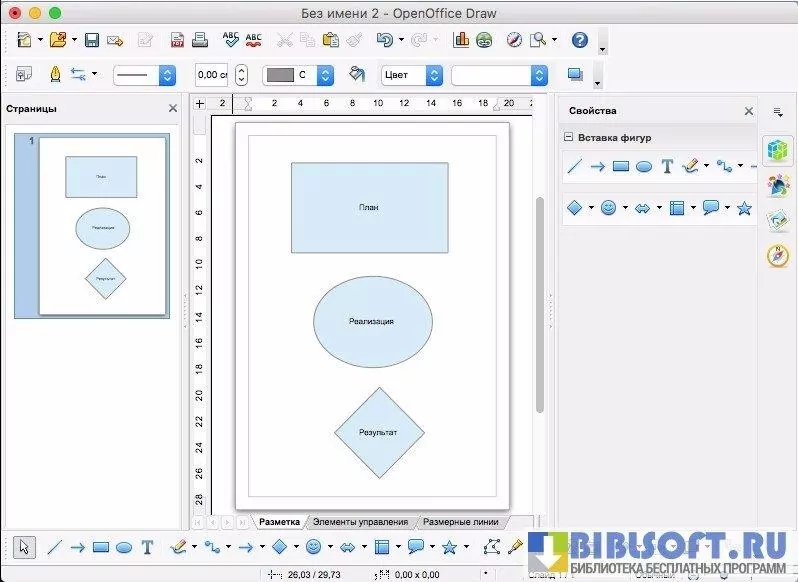
Task: Close the Страницы panel
Action: [172, 108]
